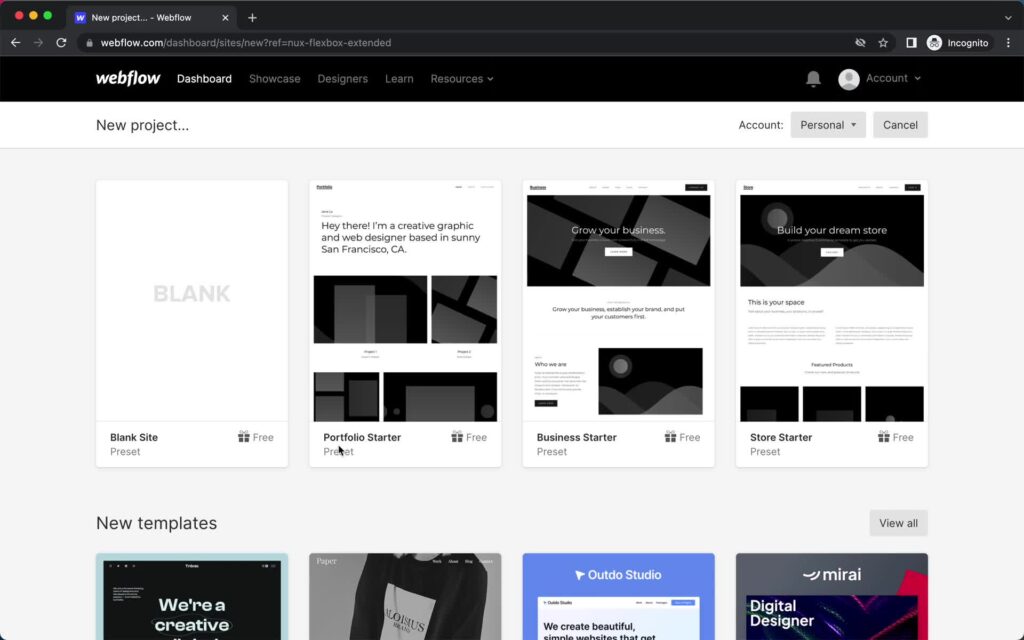Viewport: 1024px width, 640px height.
Task: Open the Account dropdown menu
Action: 893,78
